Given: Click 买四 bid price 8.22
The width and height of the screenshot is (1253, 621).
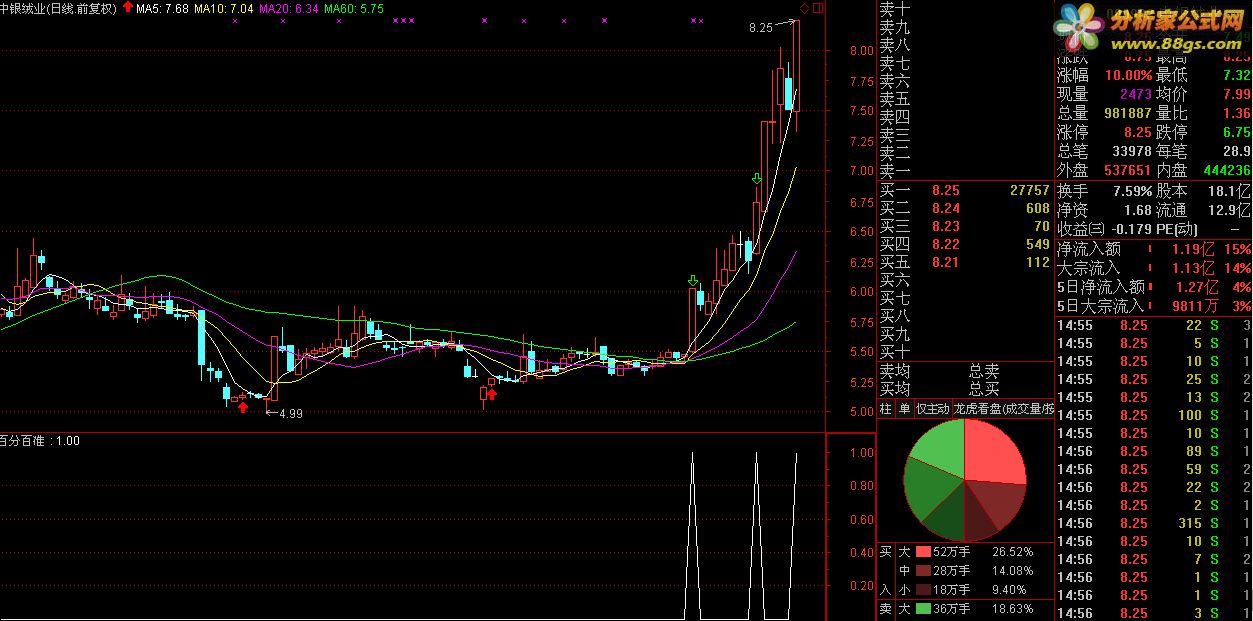Looking at the screenshot, I should click(x=946, y=244).
